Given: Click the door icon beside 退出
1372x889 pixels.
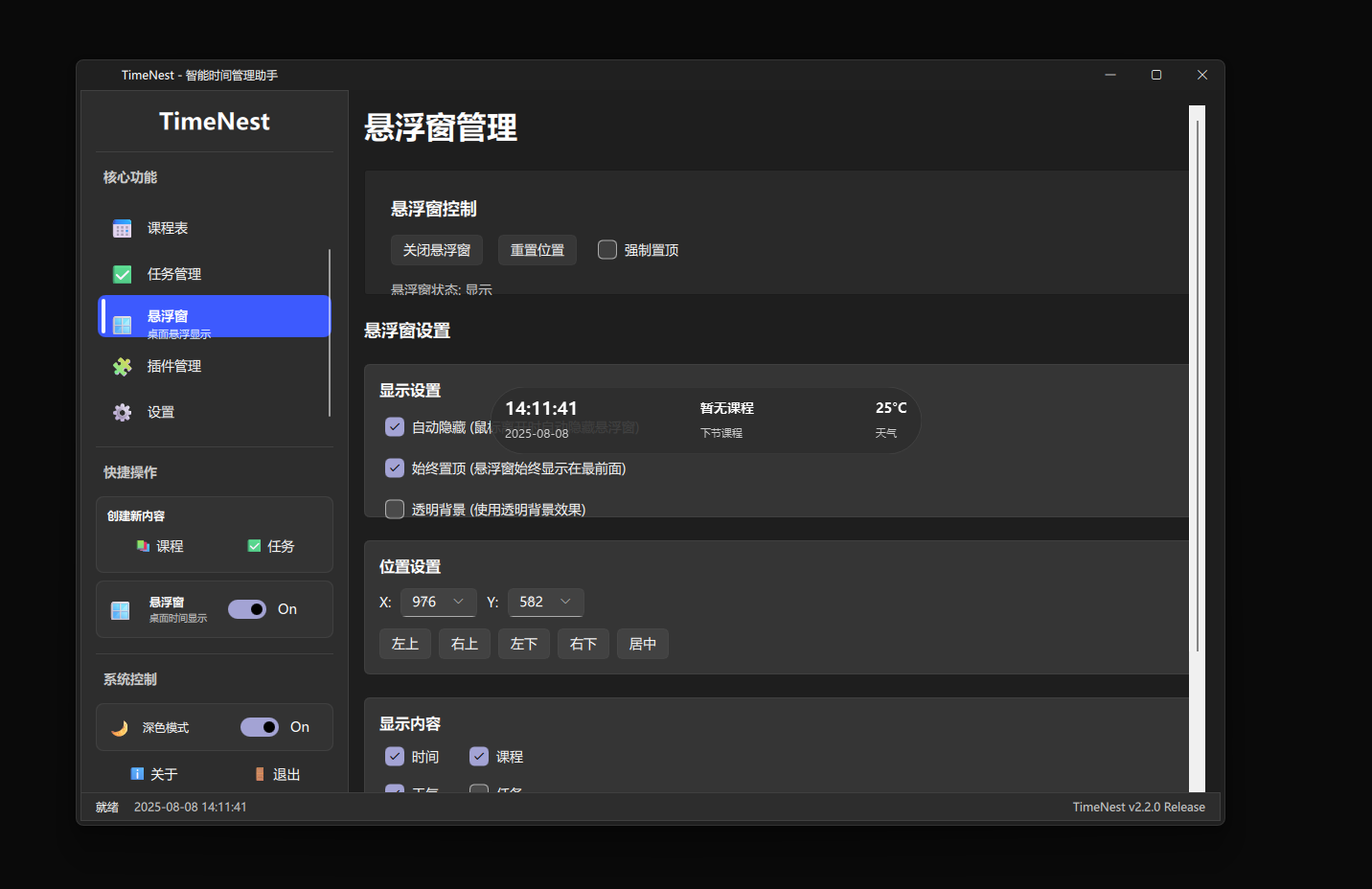Looking at the screenshot, I should [x=260, y=774].
